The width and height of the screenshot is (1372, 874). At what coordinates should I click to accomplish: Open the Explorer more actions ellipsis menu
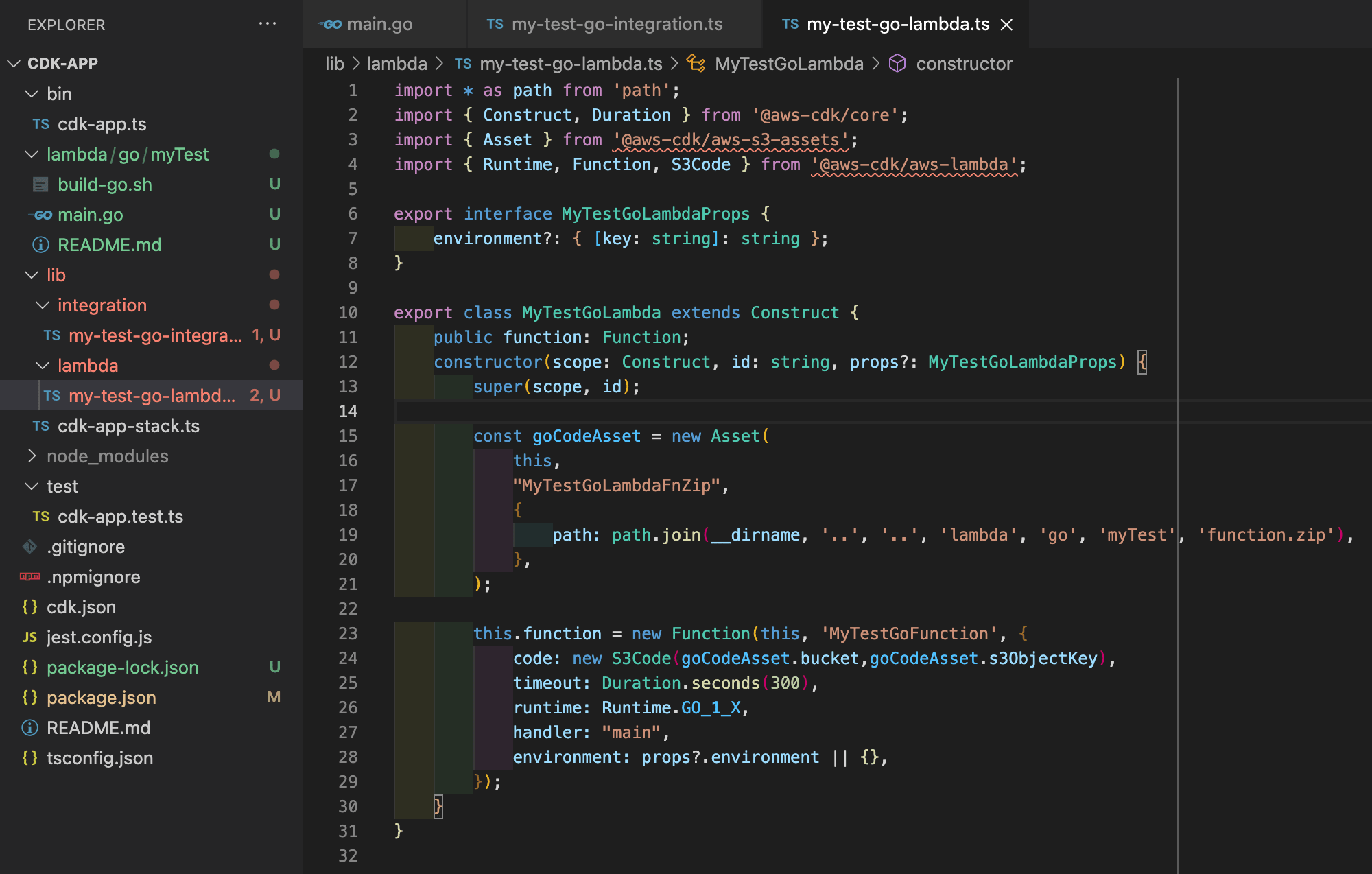(267, 24)
